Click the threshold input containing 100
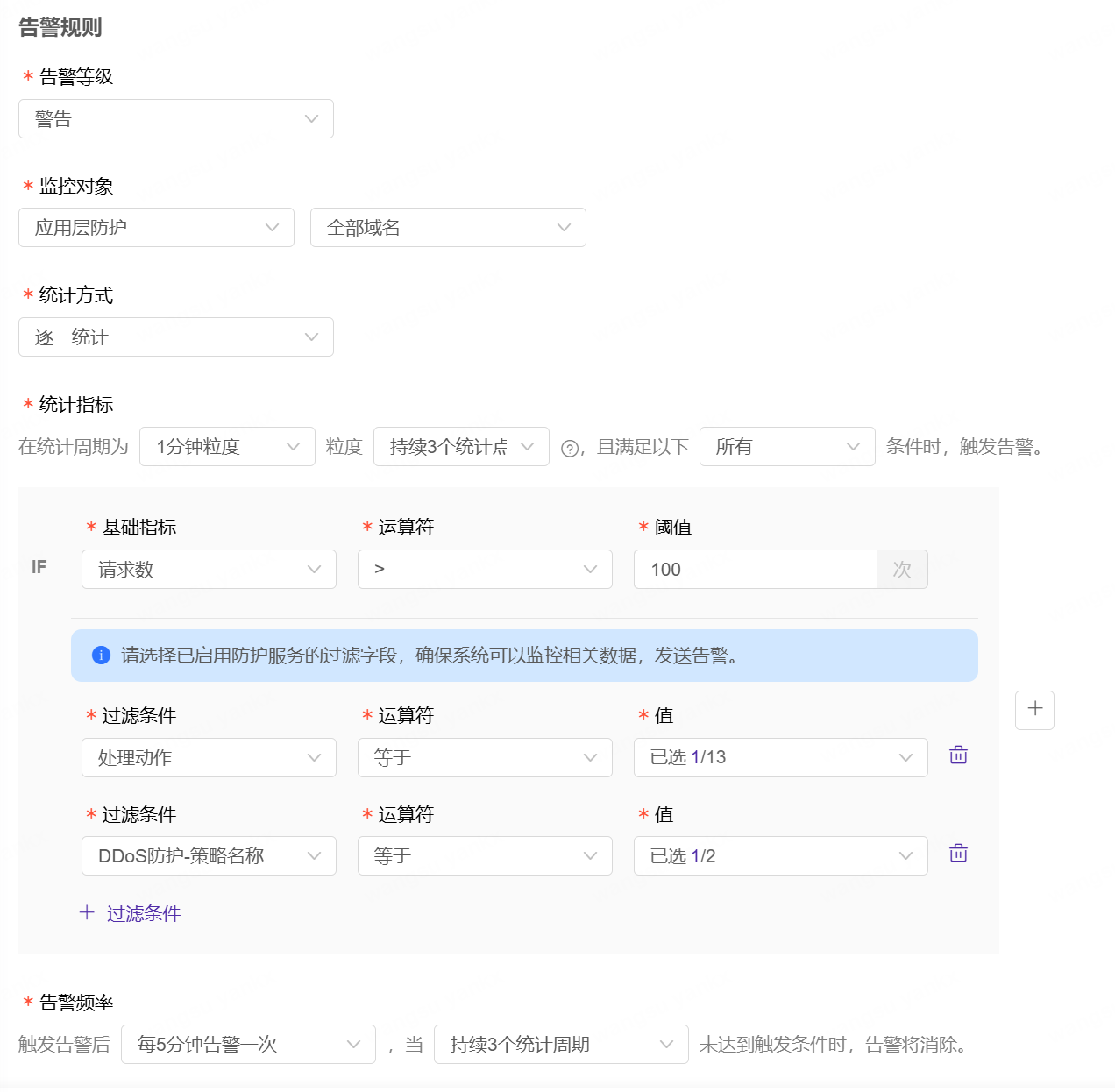Screen dimensions: 1115x1092 coord(754,569)
